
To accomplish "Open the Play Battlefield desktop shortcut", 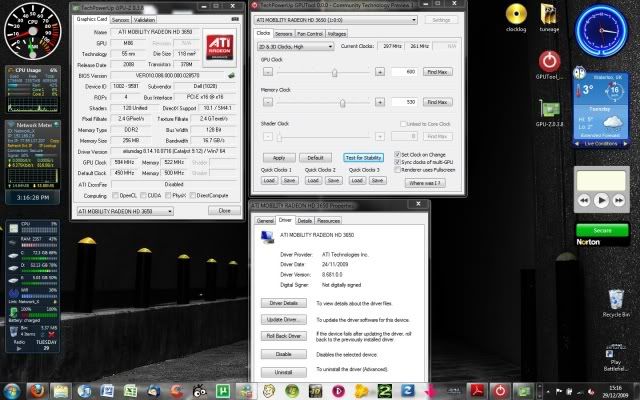I will 616,358.
